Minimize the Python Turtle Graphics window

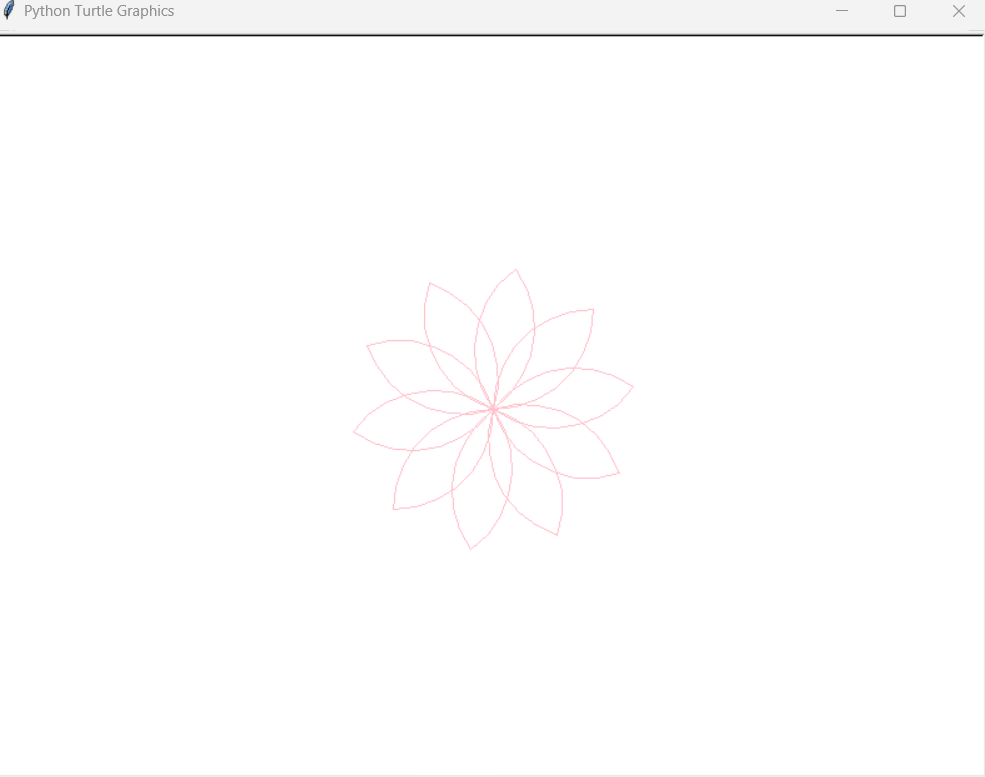pyautogui.click(x=842, y=11)
